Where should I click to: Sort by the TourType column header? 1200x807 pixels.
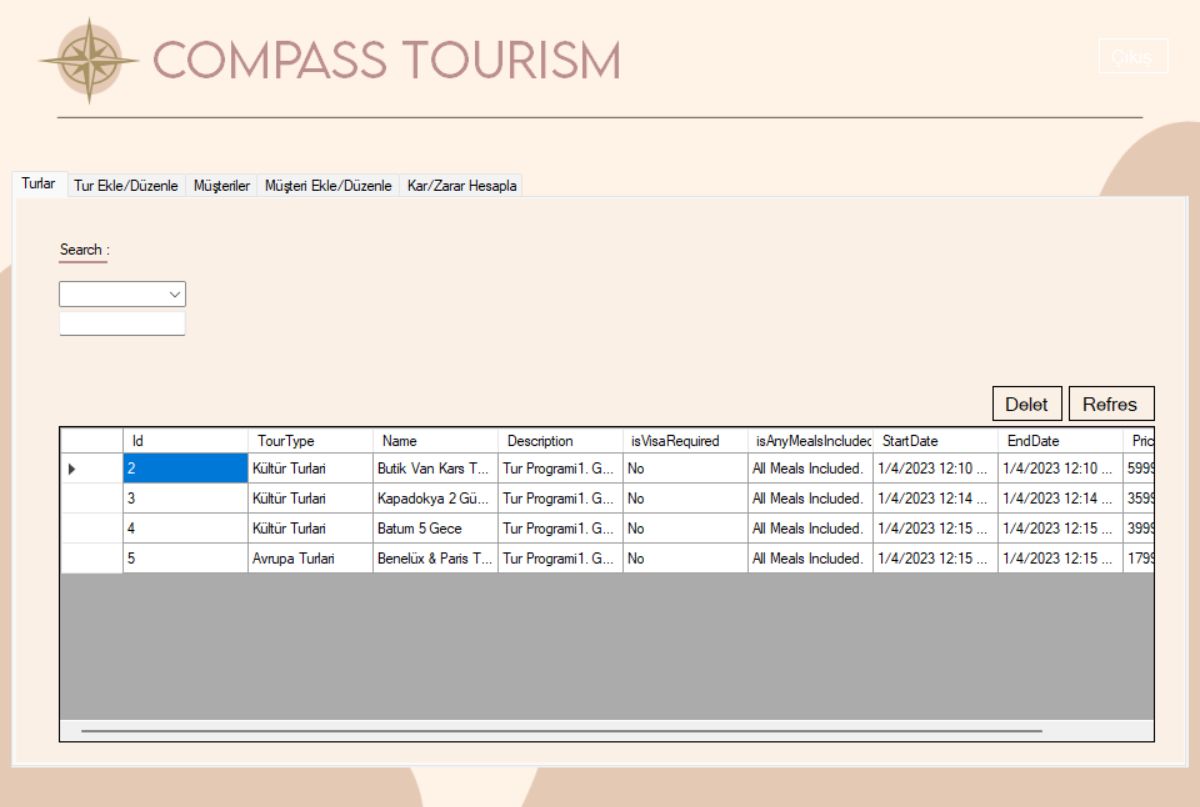[310, 441]
